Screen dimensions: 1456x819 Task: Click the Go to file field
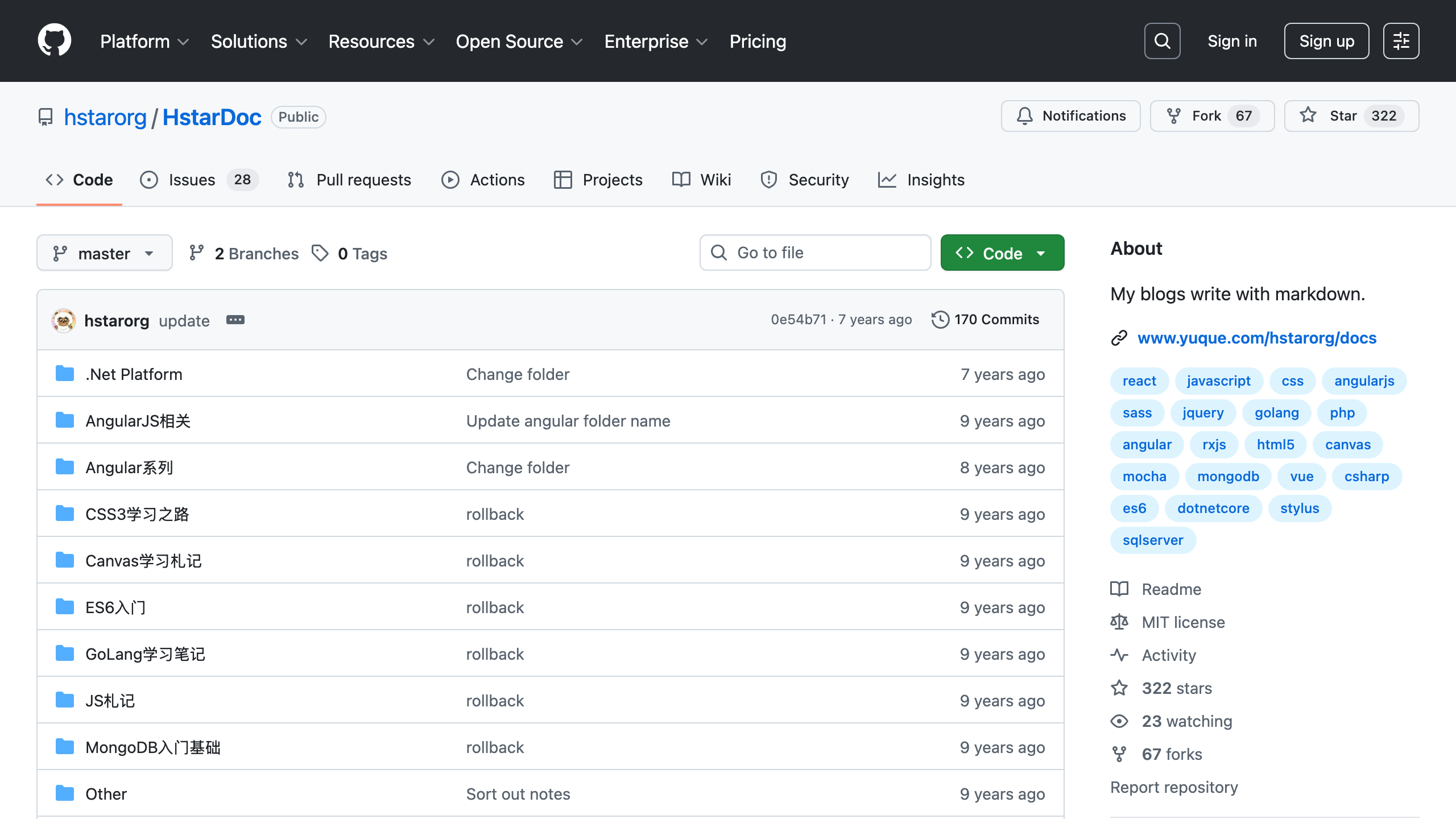pyautogui.click(x=815, y=253)
